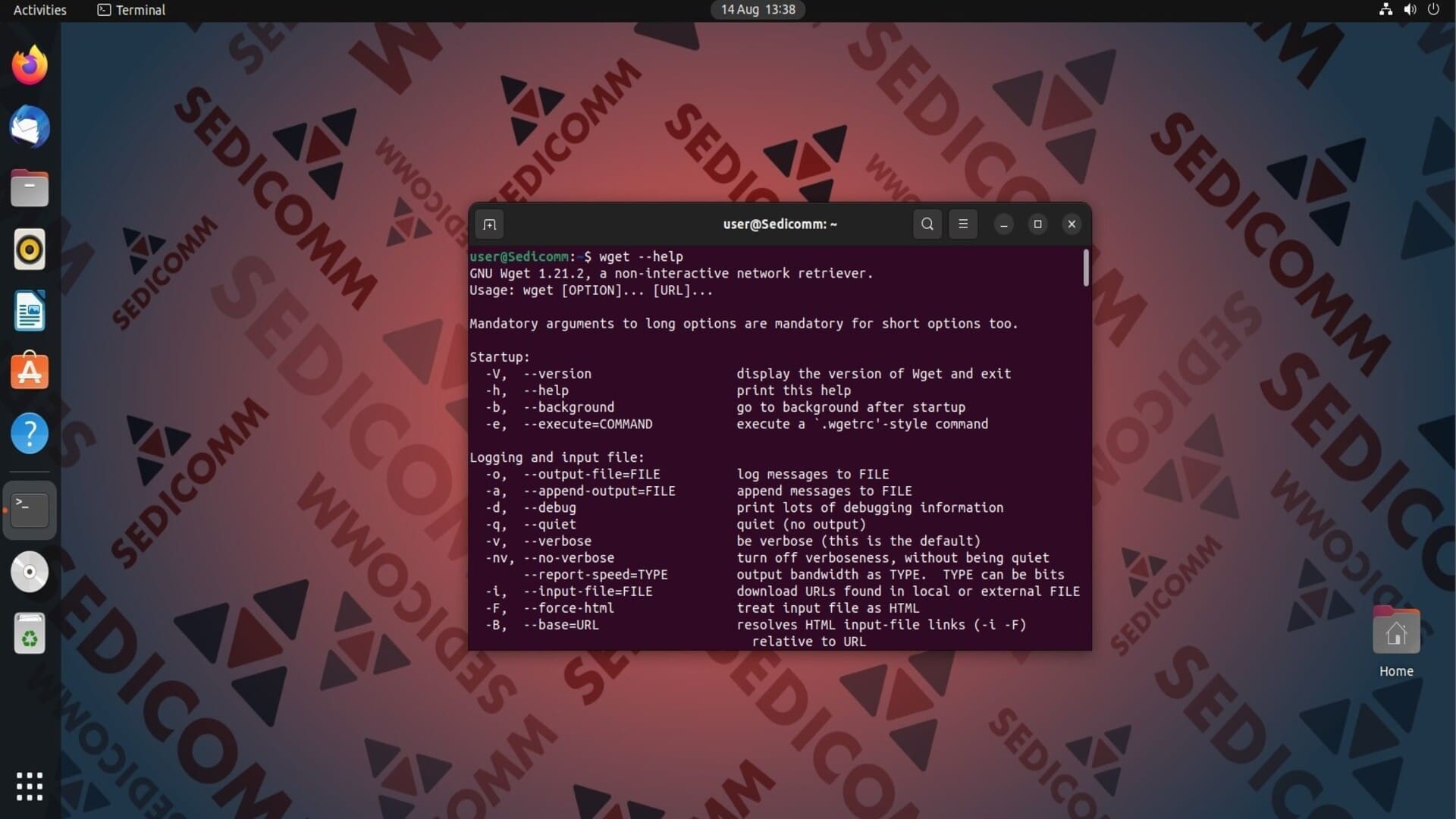Image resolution: width=1456 pixels, height=819 pixels.
Task: Open the terminal hamburger menu
Action: 963,224
